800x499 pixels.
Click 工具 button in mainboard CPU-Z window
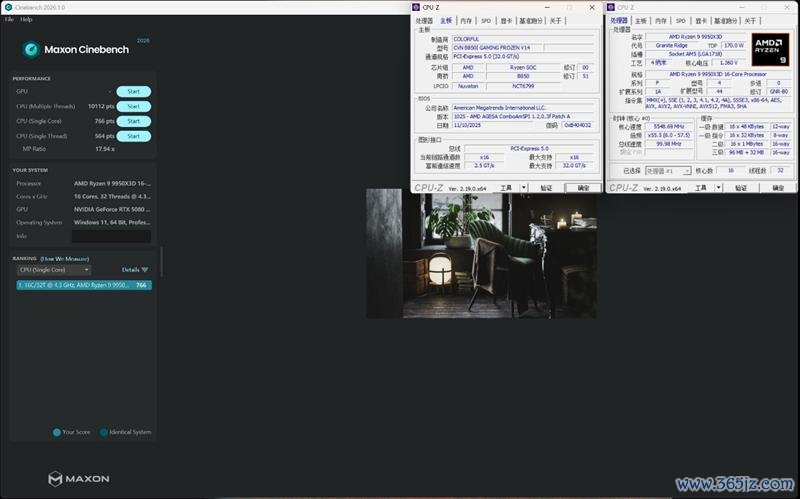point(506,188)
